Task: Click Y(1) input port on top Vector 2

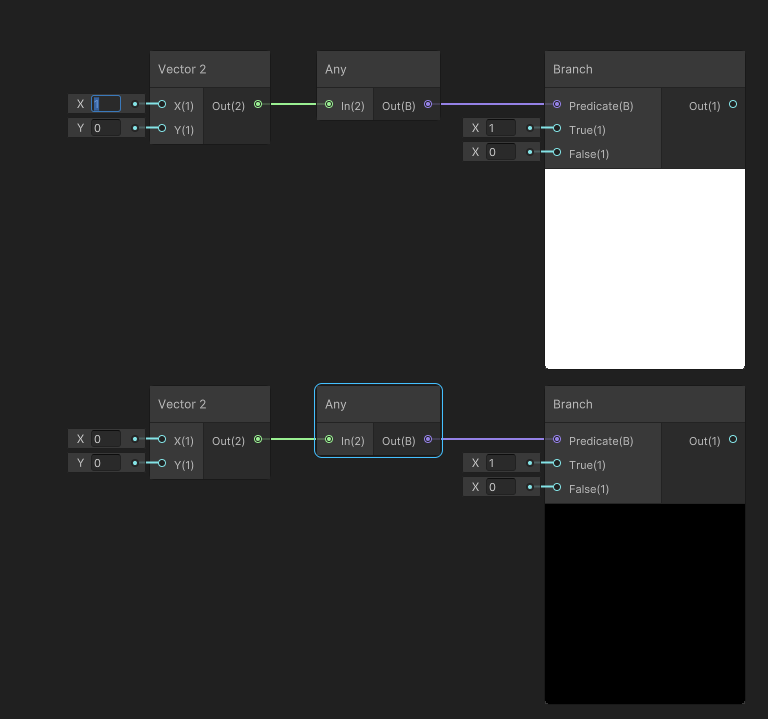Action: click(x=162, y=128)
